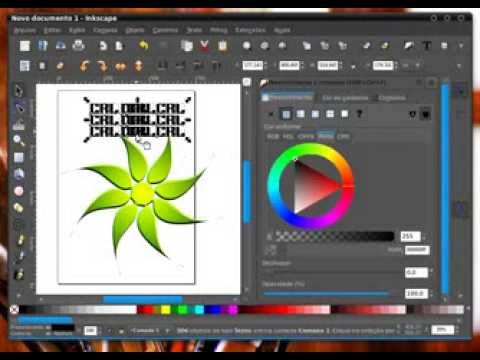Click the red Cut scissors icon

(205, 45)
